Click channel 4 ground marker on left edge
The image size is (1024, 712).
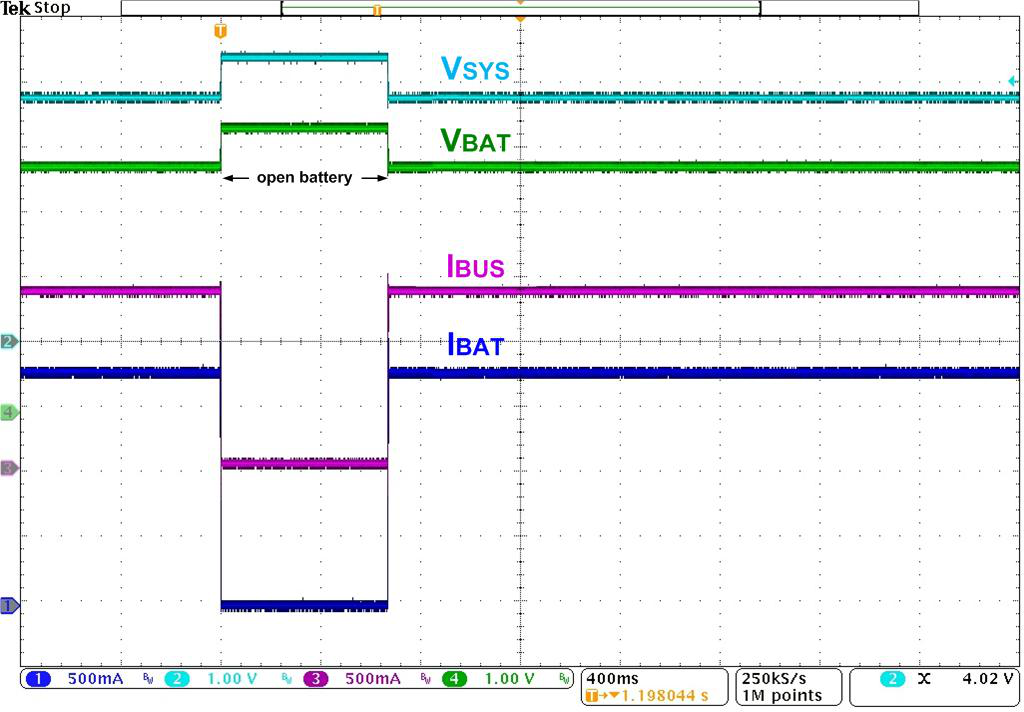[x=9, y=412]
